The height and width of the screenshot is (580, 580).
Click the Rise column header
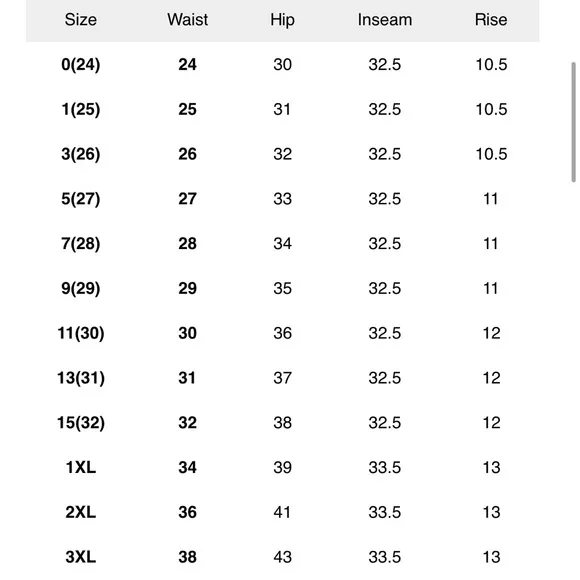(x=491, y=20)
